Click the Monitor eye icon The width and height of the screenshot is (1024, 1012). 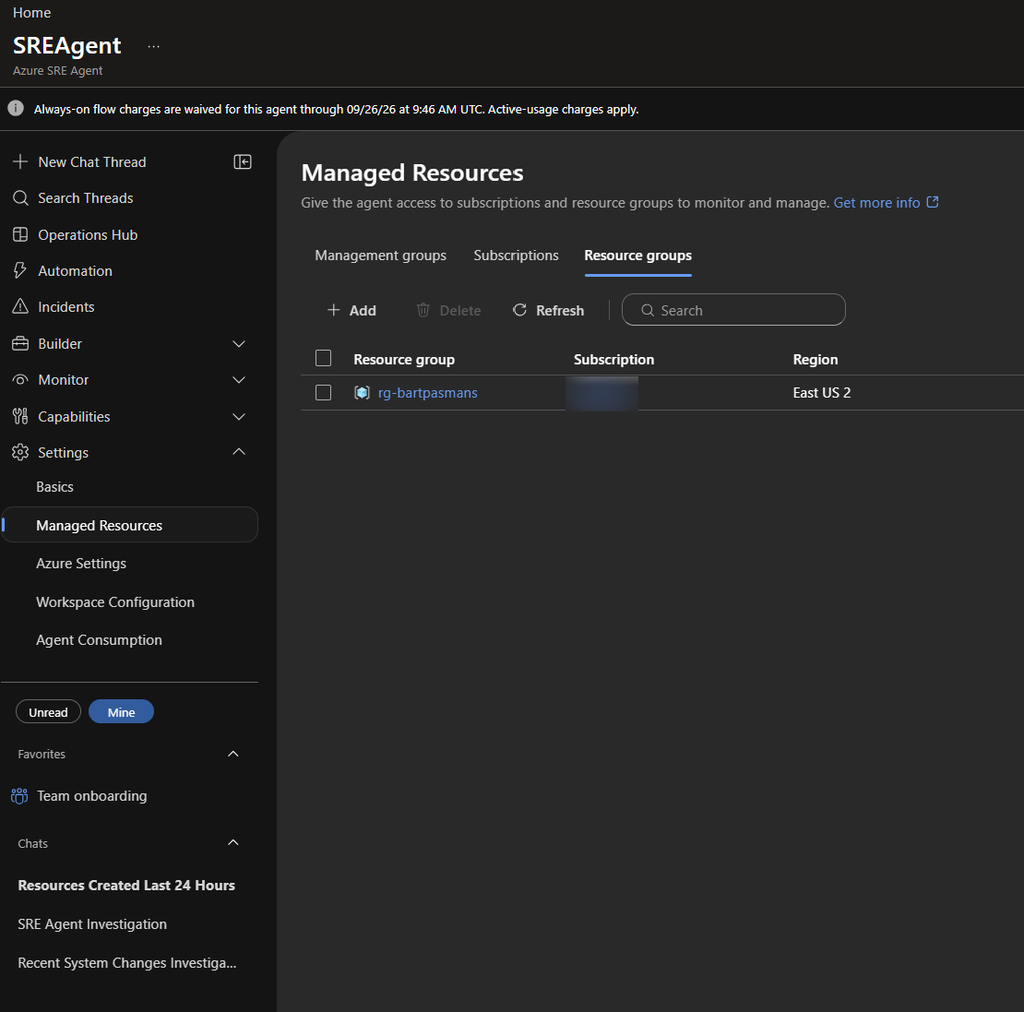coord(20,379)
